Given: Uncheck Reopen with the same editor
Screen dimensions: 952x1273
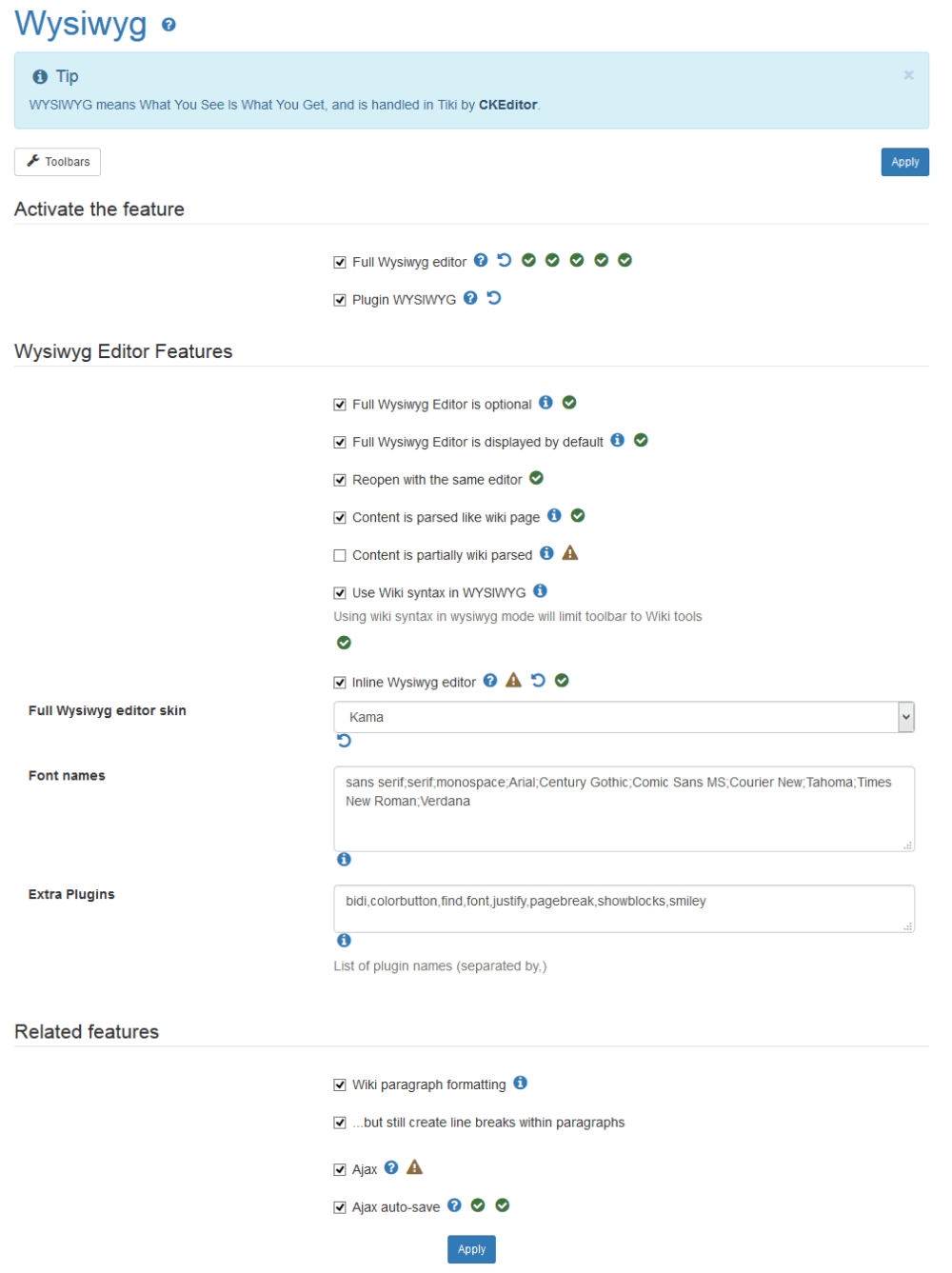Looking at the screenshot, I should 340,480.
